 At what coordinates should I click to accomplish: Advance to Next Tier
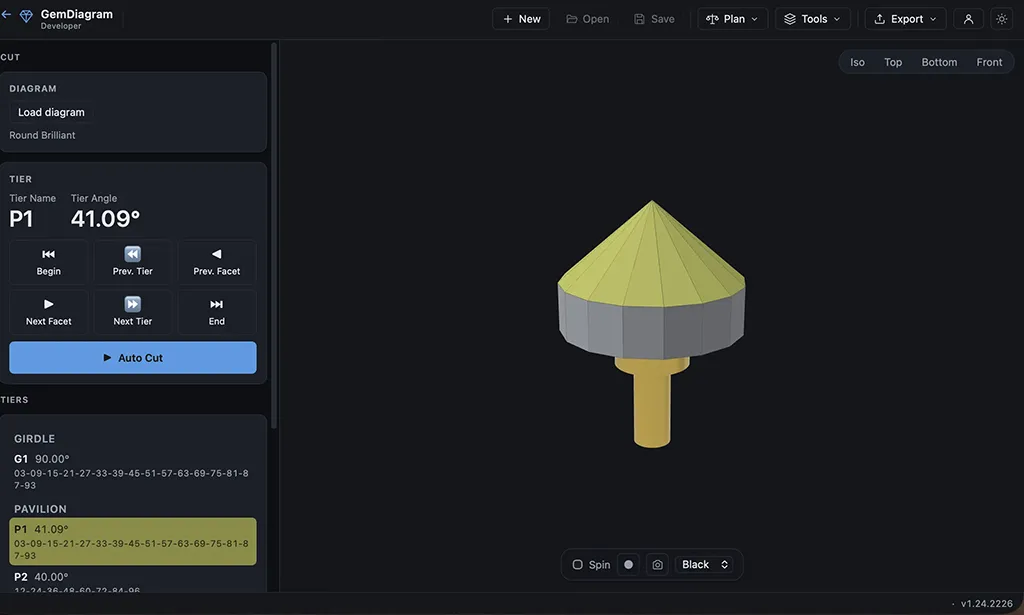click(133, 312)
